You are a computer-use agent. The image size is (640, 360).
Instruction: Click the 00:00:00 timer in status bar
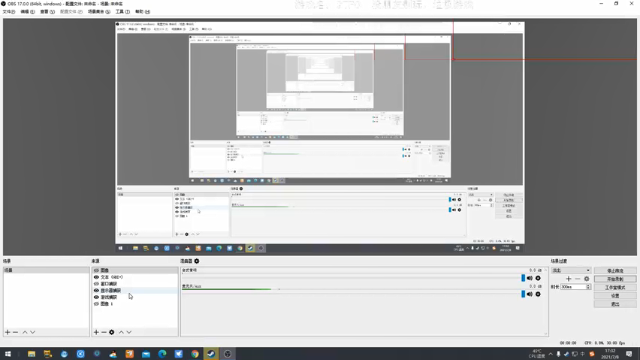(568, 343)
